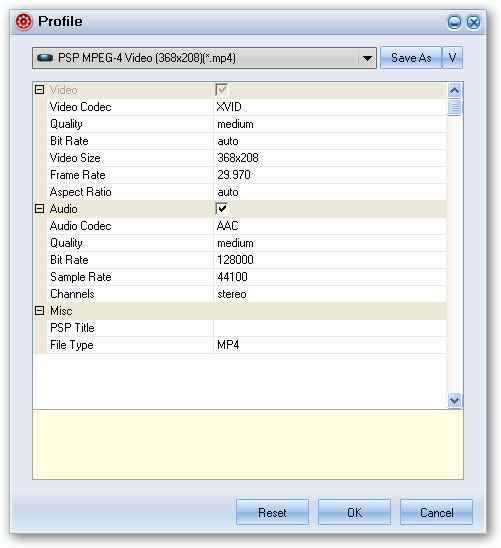The width and height of the screenshot is (501, 548).
Task: Close the Profile dialog
Action: 473,23
